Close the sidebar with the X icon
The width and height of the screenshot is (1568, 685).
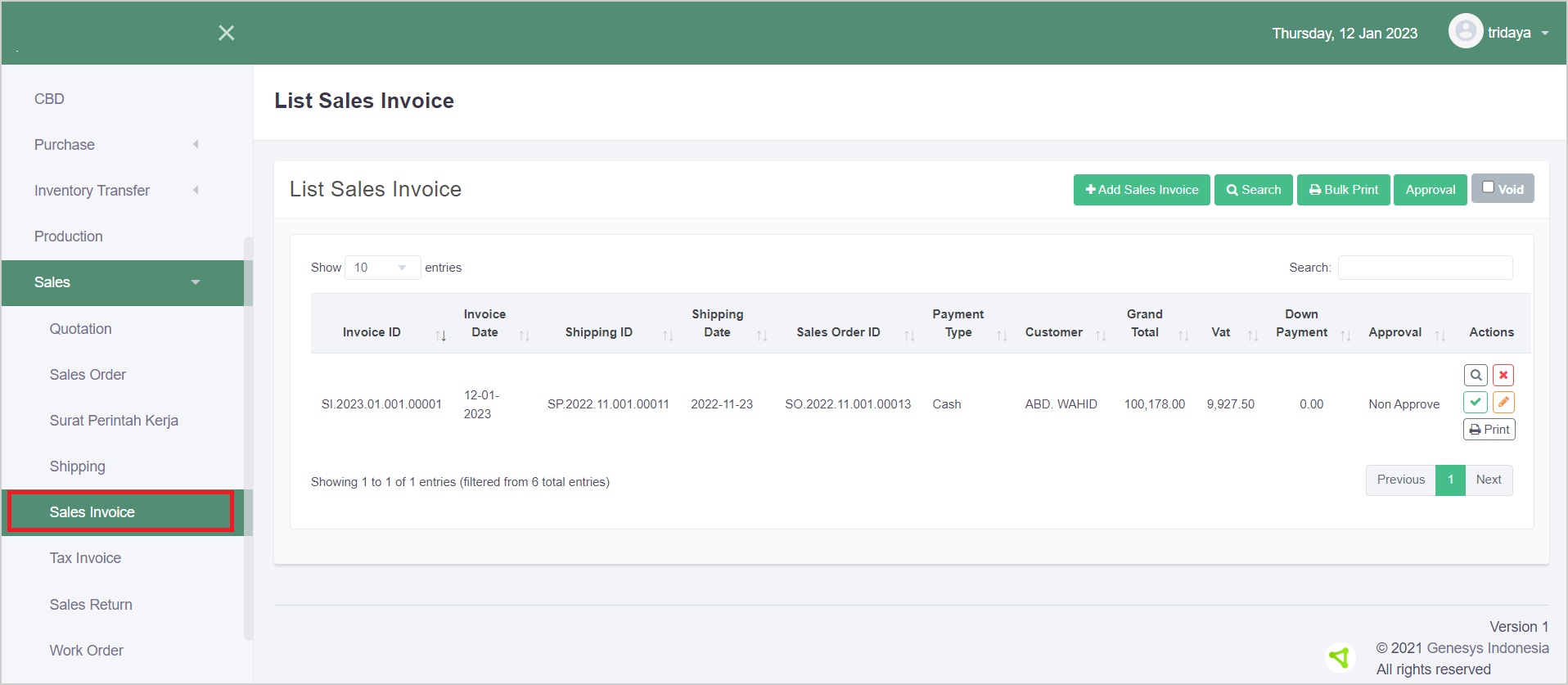227,33
